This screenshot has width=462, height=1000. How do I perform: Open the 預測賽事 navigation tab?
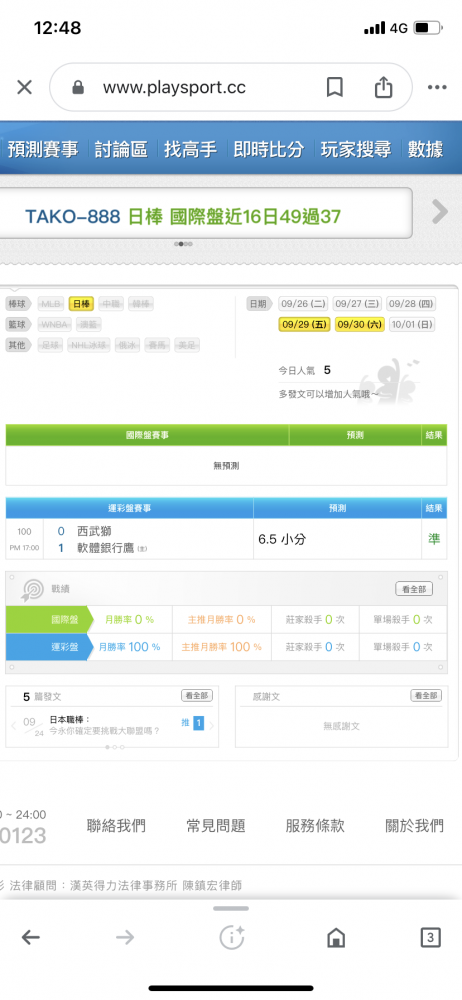point(43,149)
